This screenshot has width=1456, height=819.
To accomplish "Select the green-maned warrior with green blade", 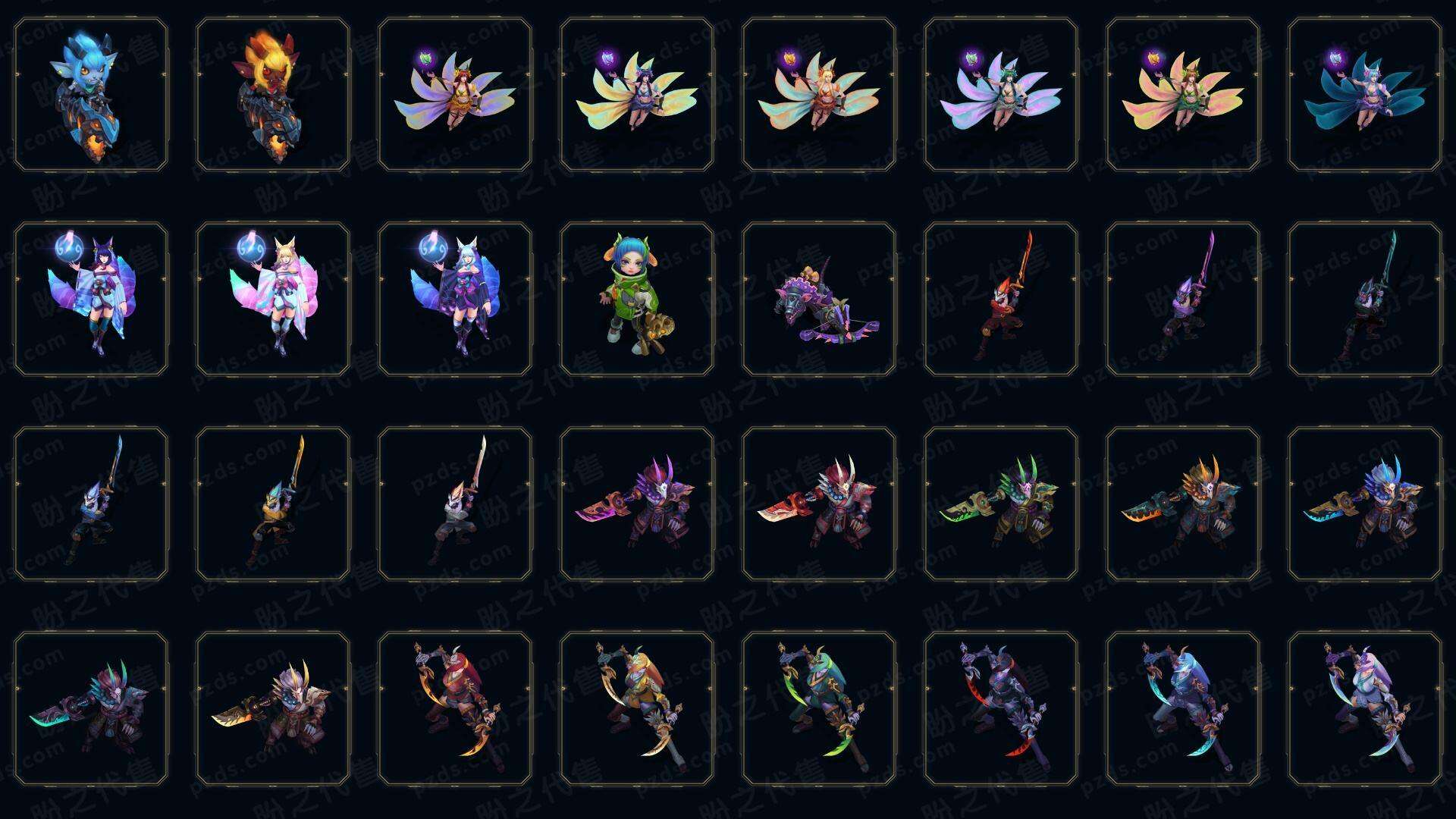I will (x=1001, y=504).
